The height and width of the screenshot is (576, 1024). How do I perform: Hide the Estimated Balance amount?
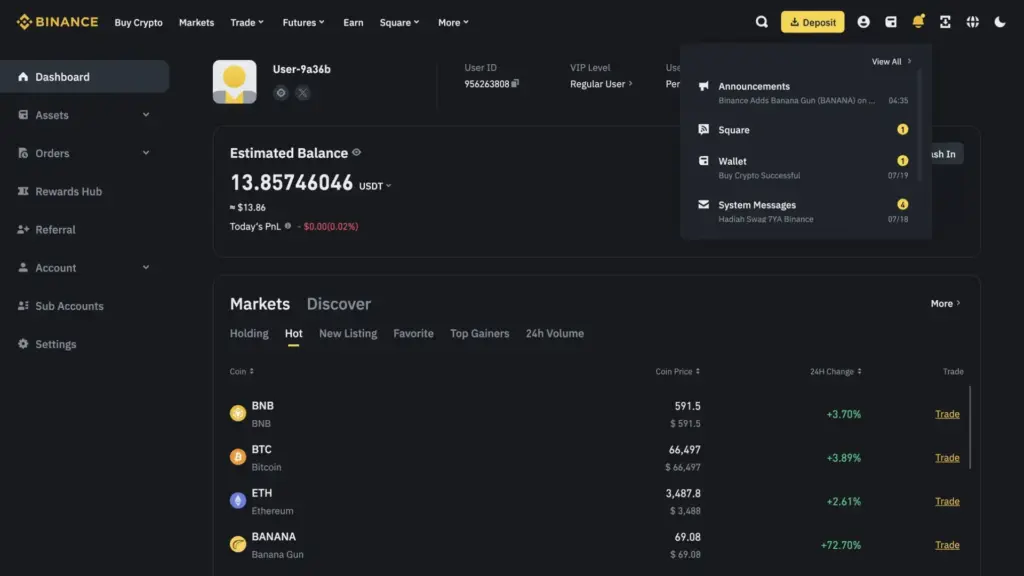356,152
